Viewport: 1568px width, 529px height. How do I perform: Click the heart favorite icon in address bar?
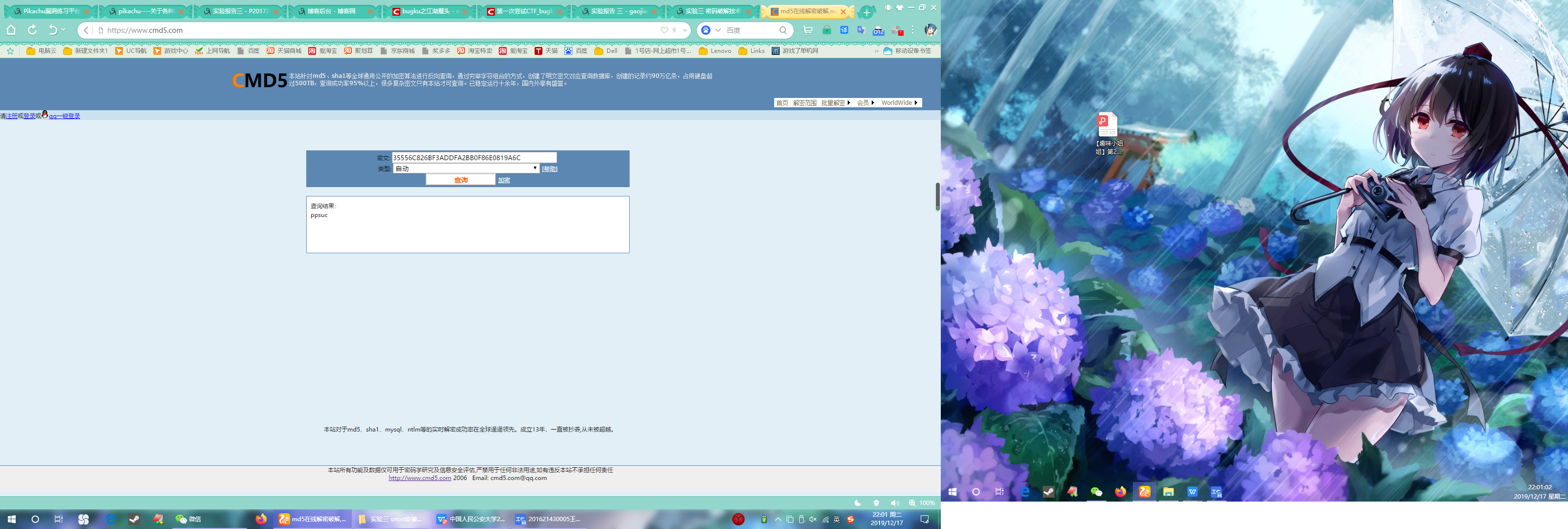click(664, 30)
